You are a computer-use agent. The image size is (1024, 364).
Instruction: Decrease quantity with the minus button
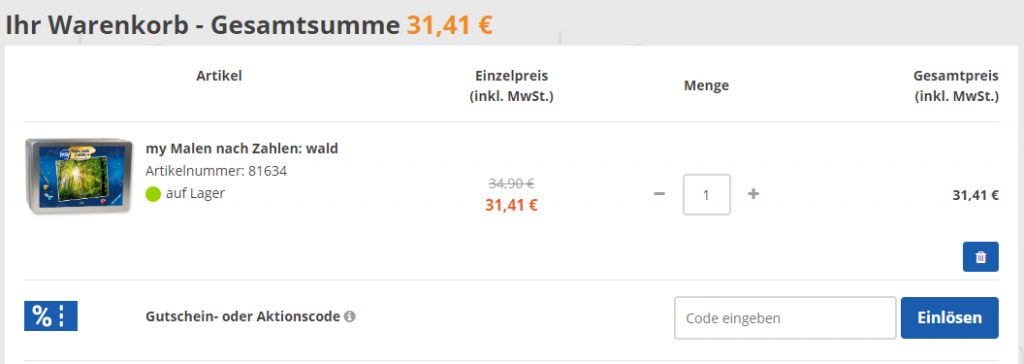(x=660, y=194)
